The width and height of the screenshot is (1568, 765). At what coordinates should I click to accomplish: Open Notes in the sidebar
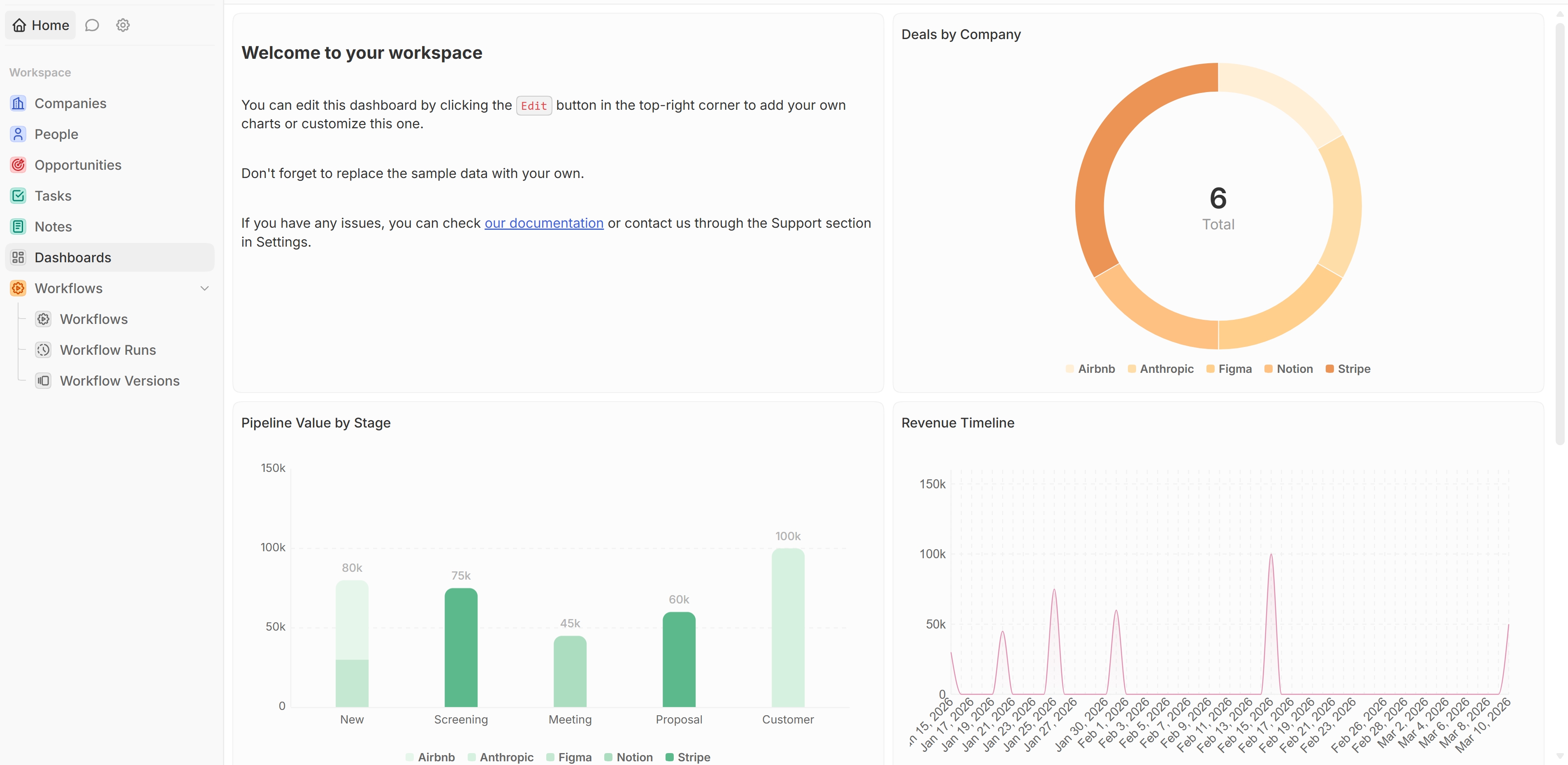pyautogui.click(x=109, y=227)
